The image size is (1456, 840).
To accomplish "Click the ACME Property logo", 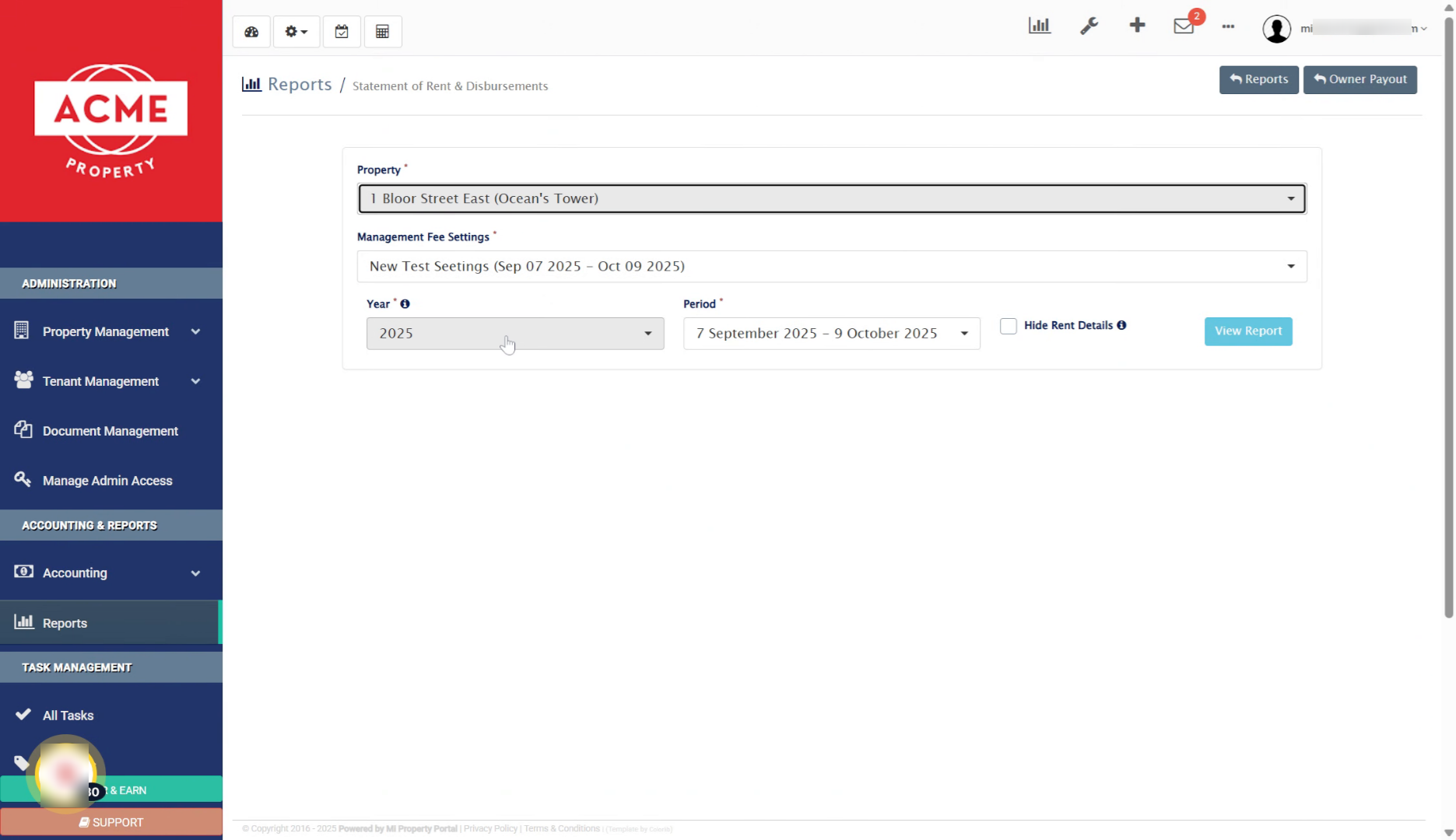I will point(111,120).
